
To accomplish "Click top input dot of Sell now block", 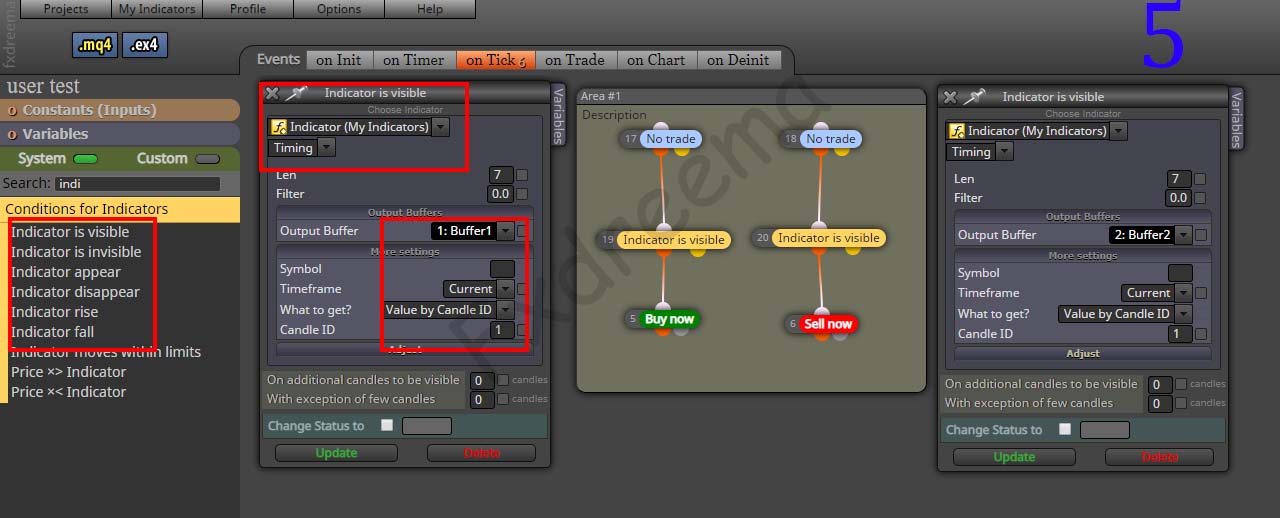I will click(x=821, y=312).
